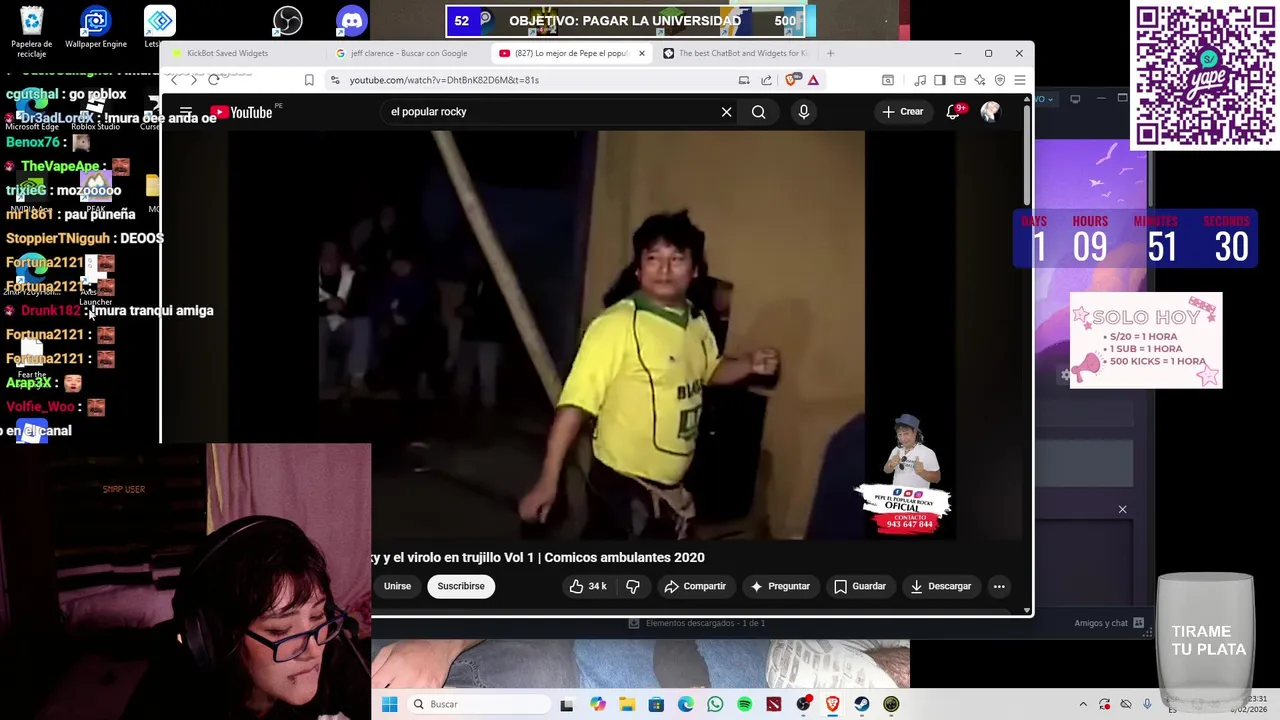
Task: Open Microsoft Edge from the taskbar
Action: click(686, 704)
